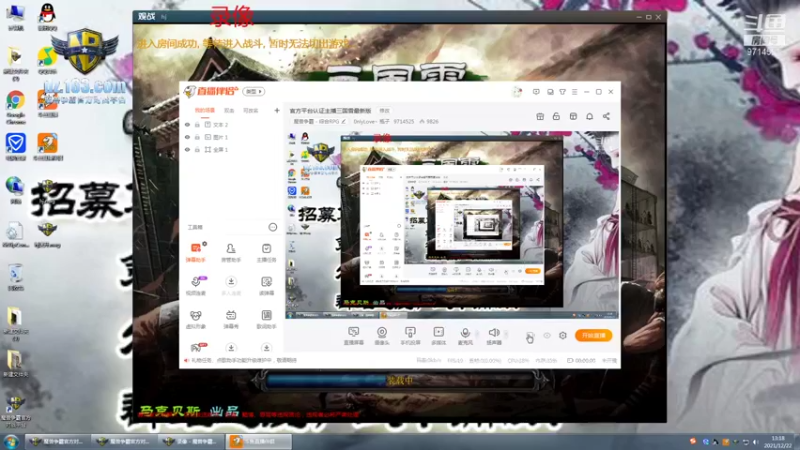Image resolution: width=800 pixels, height=450 pixels.
Task: Click the record icon left of eye
Action: [x=530, y=336]
